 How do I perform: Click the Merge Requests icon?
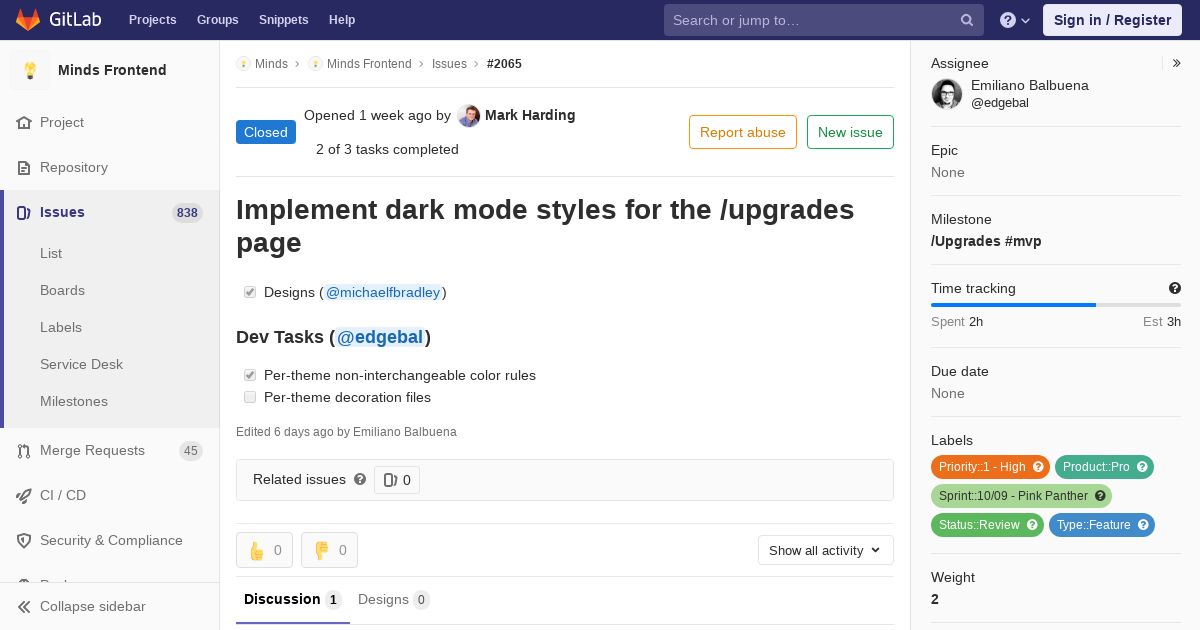[24, 451]
